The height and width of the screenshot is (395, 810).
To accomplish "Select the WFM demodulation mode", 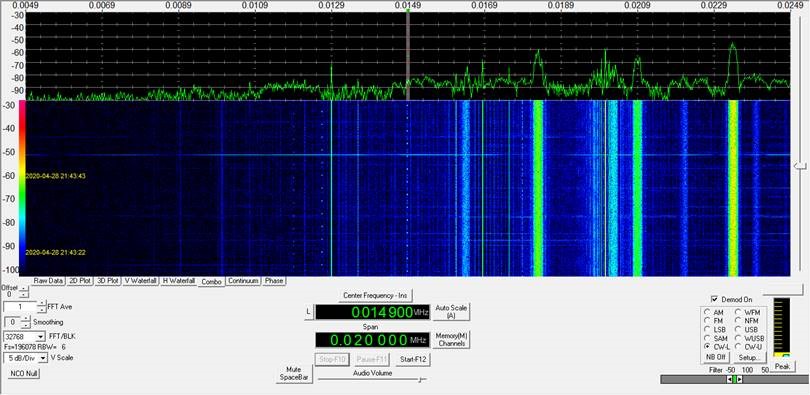I will click(x=738, y=312).
